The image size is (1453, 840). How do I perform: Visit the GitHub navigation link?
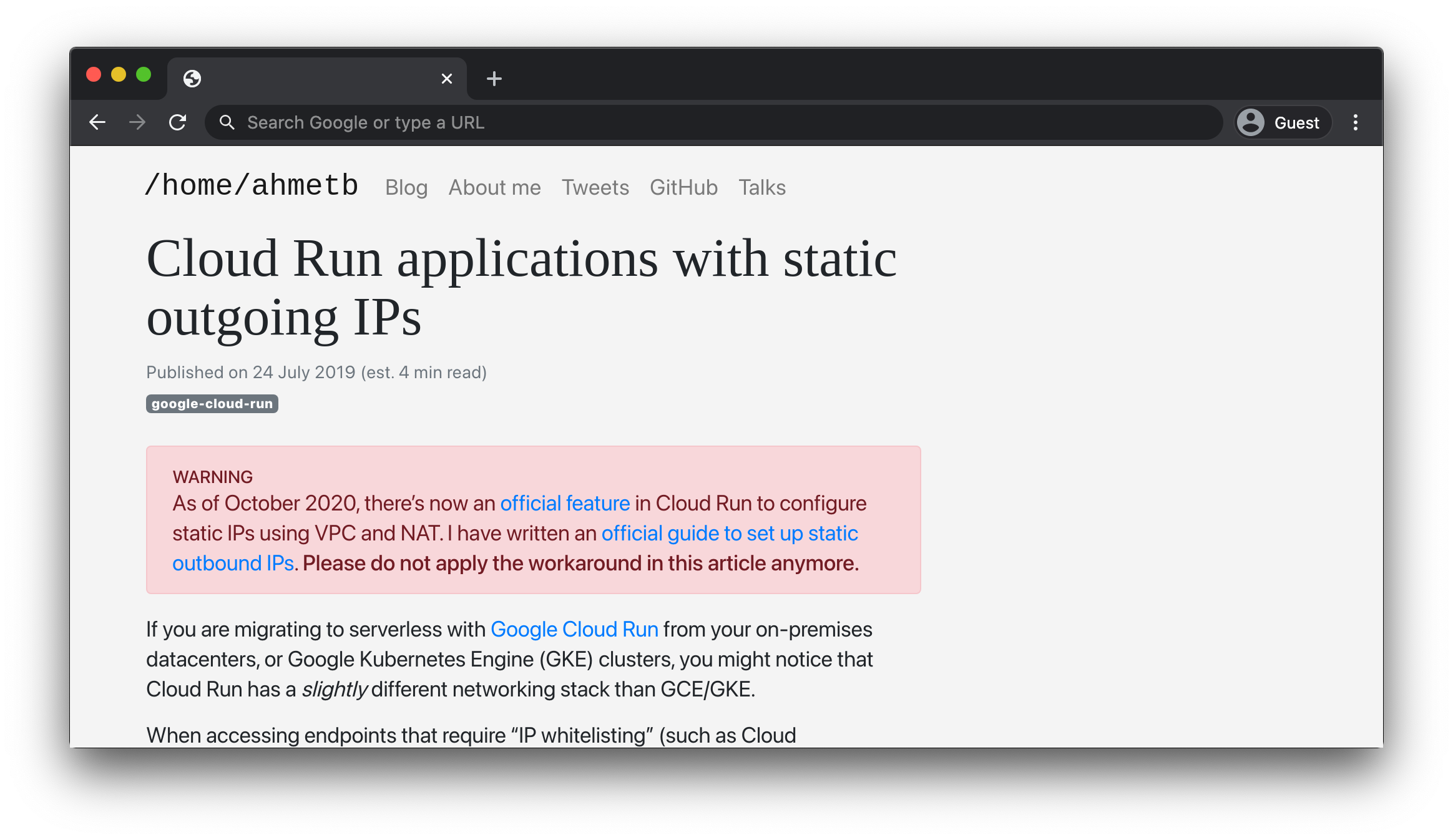pyautogui.click(x=683, y=187)
